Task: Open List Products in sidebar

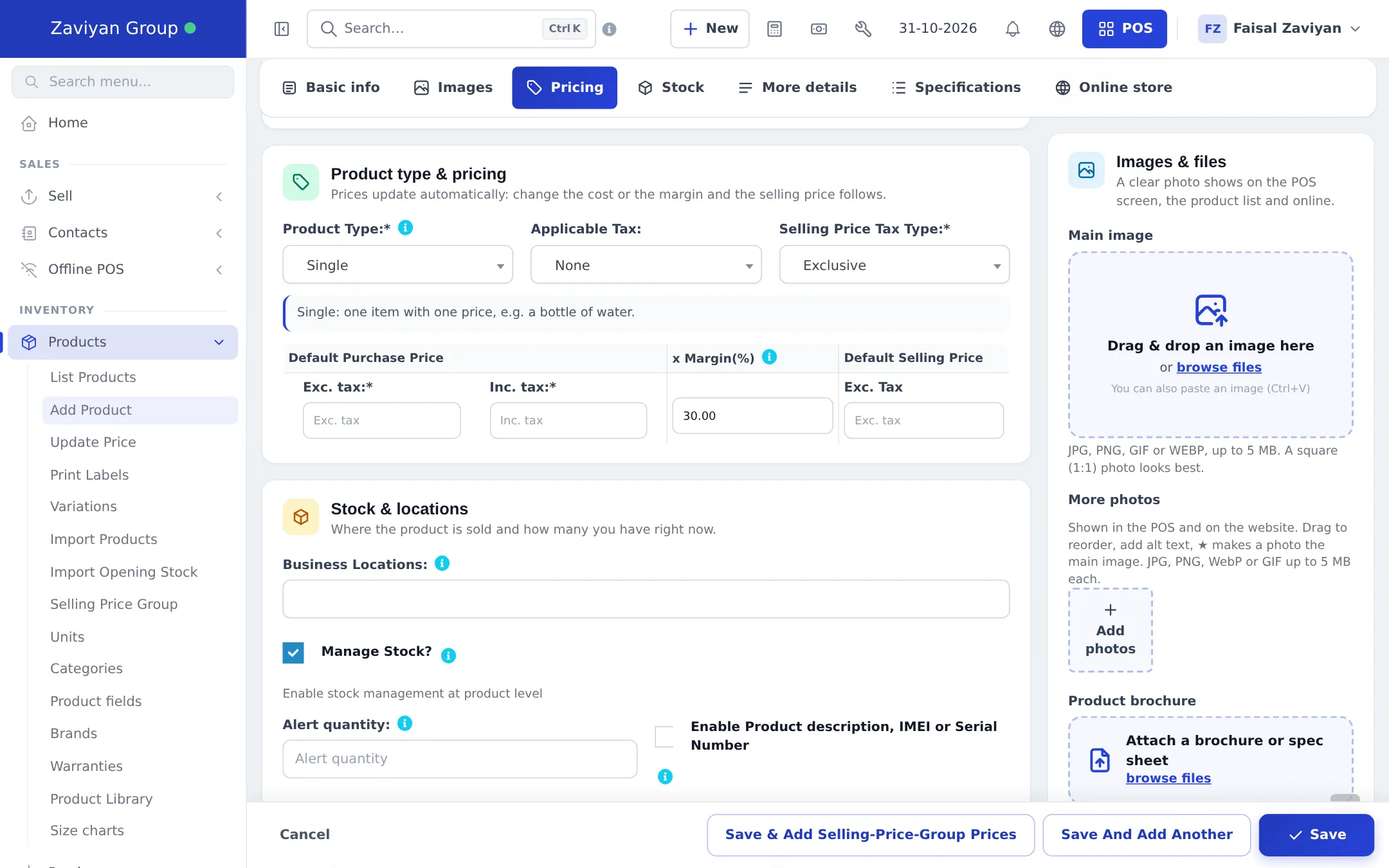Action: (x=93, y=377)
